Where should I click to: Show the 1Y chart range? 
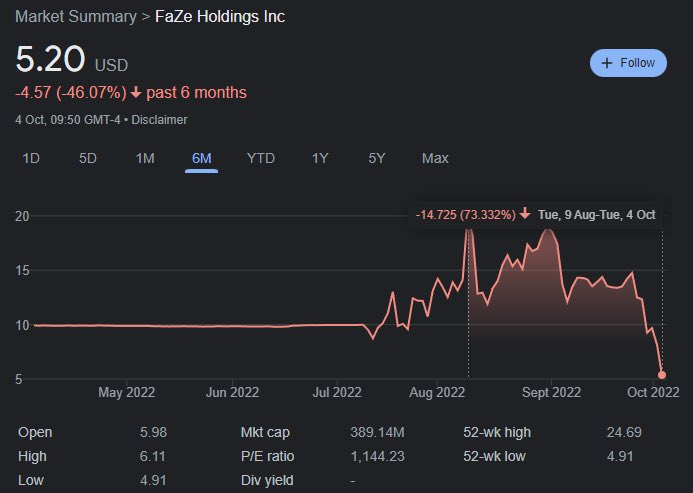[320, 158]
